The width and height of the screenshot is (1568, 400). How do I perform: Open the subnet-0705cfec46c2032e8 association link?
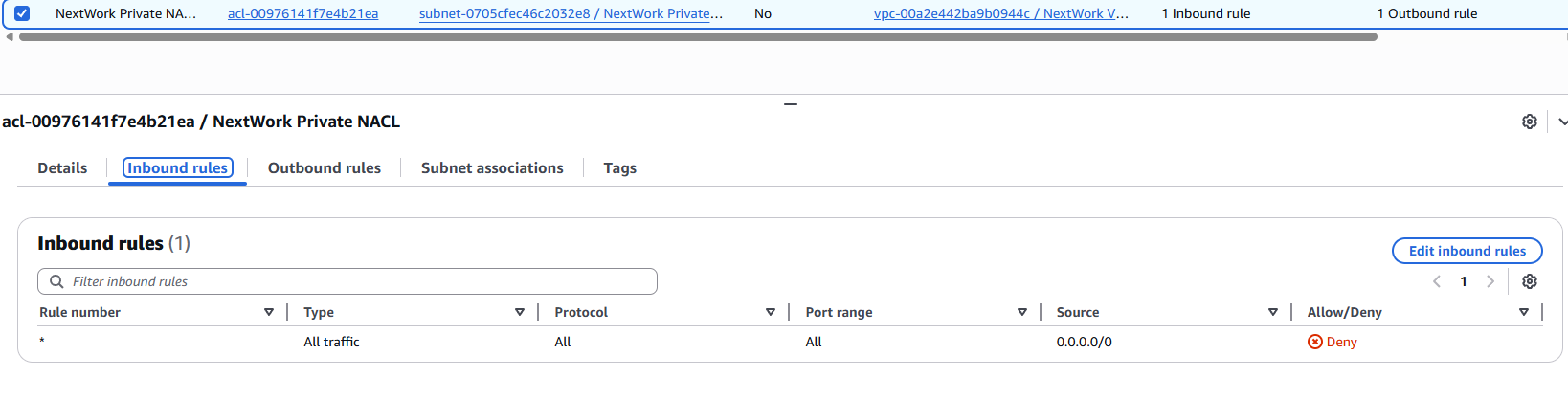coord(571,13)
